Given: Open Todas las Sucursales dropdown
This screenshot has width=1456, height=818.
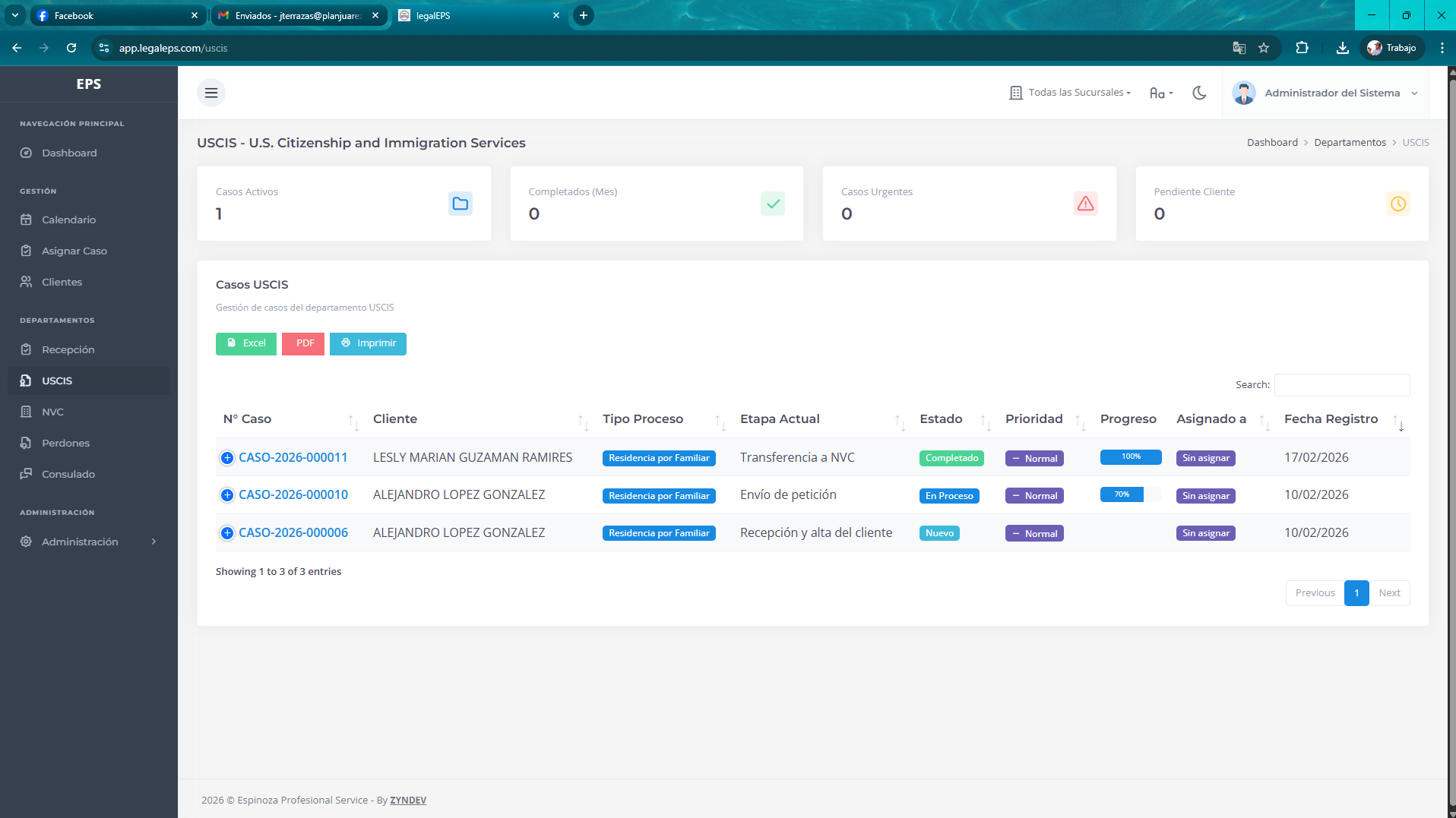Looking at the screenshot, I should coord(1070,93).
